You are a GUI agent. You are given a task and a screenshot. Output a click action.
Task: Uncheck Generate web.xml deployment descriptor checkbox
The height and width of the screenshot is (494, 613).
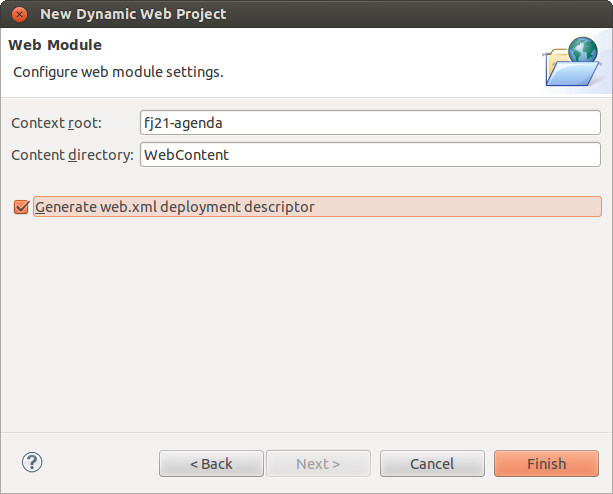tap(21, 207)
